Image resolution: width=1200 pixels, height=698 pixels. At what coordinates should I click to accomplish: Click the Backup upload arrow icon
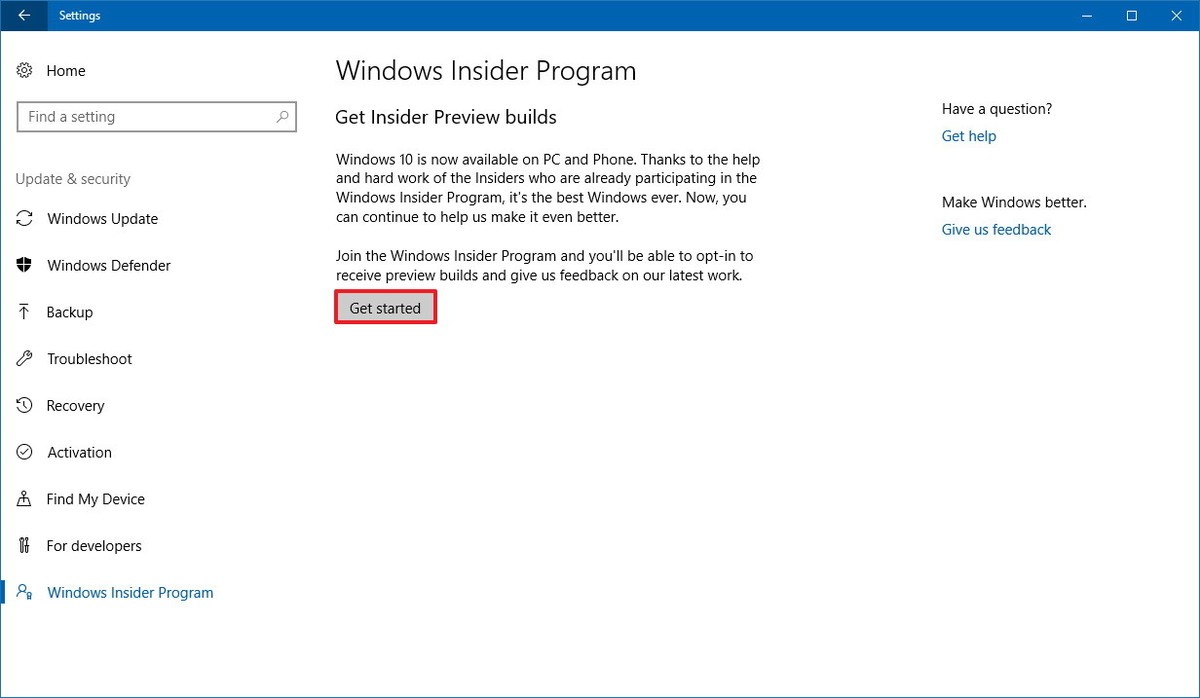[25, 312]
